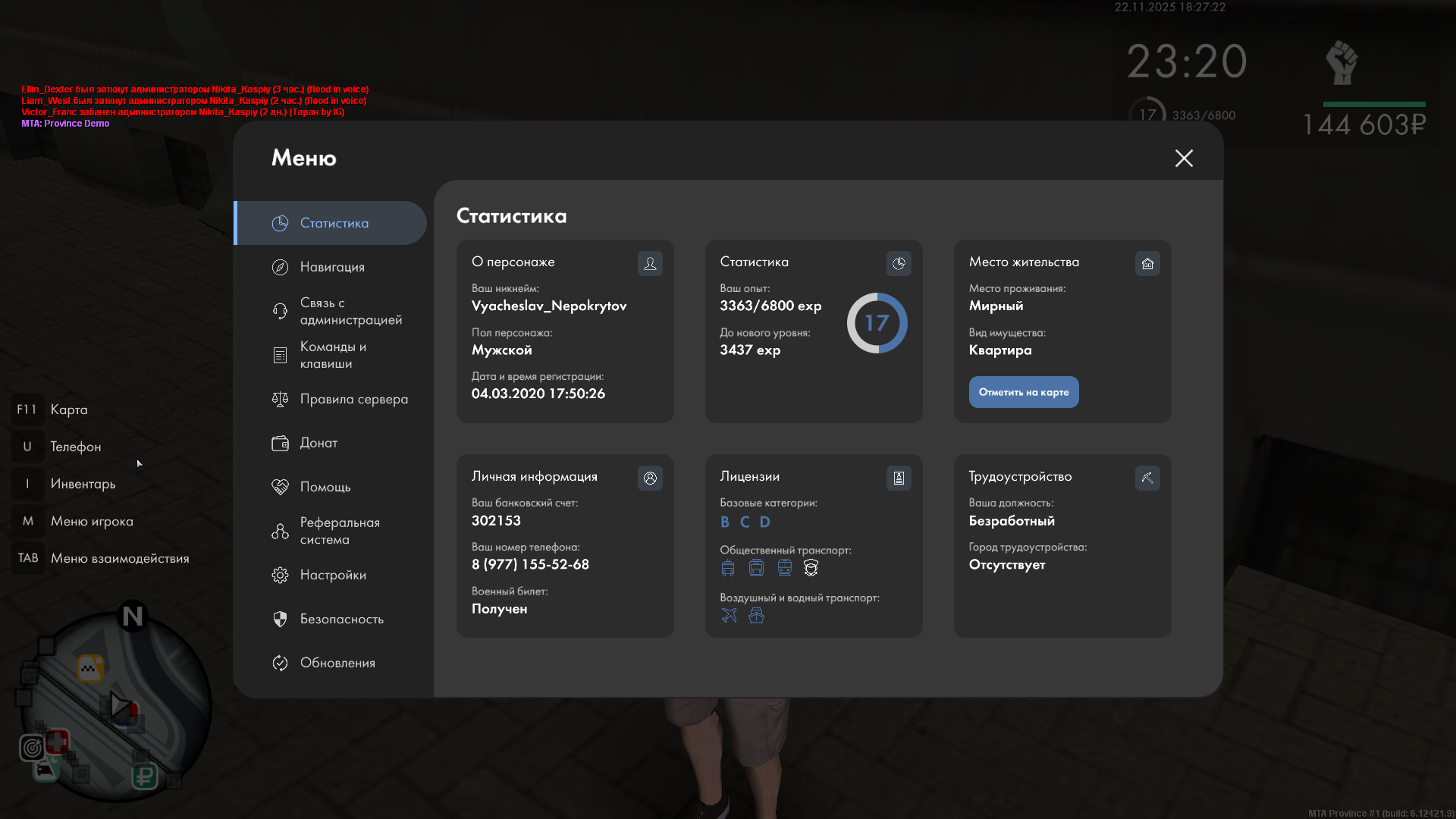This screenshot has width=1456, height=819.
Task: Click the hammer icon in Трудоустройство card
Action: point(1147,478)
